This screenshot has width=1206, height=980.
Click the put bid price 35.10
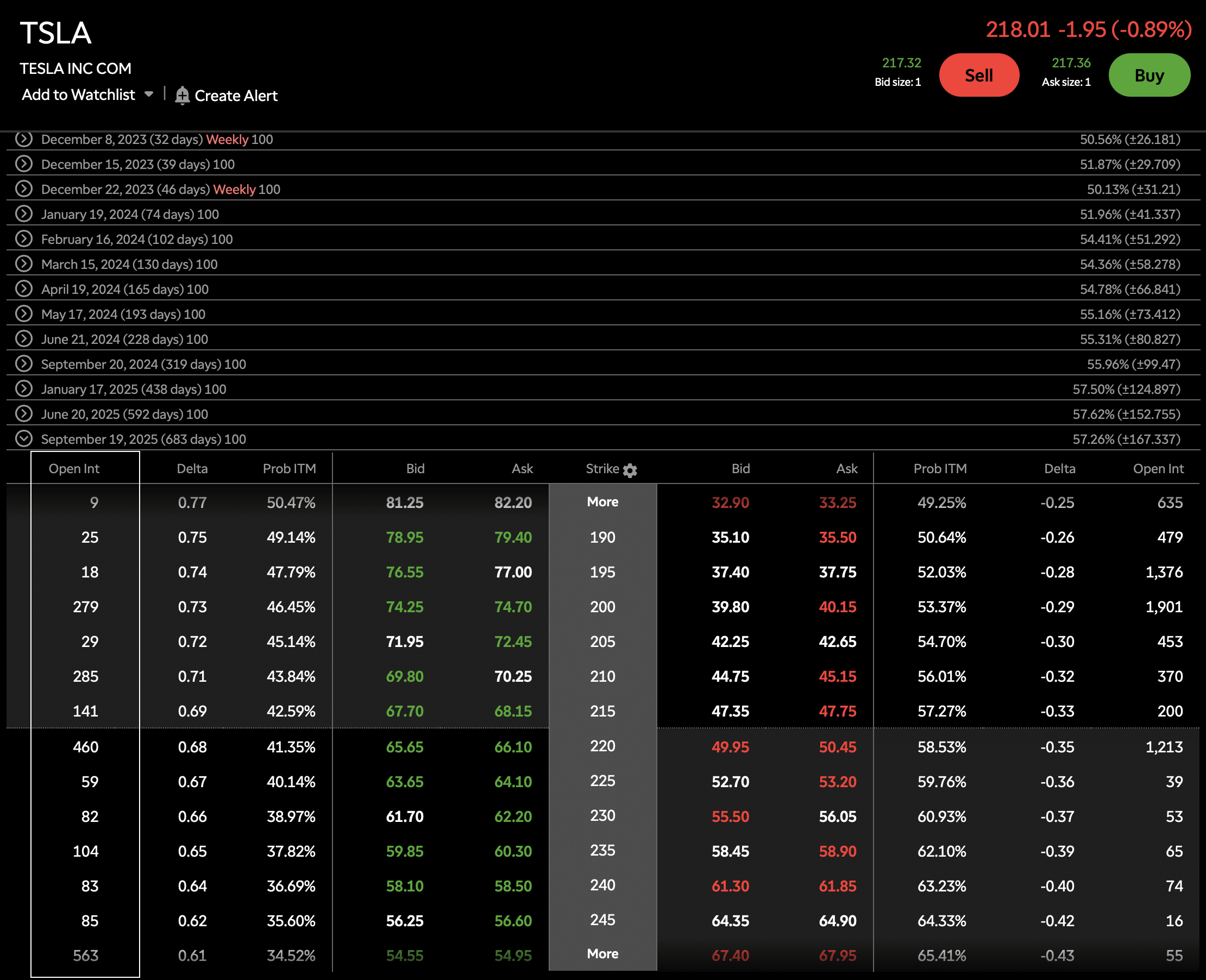coord(730,537)
